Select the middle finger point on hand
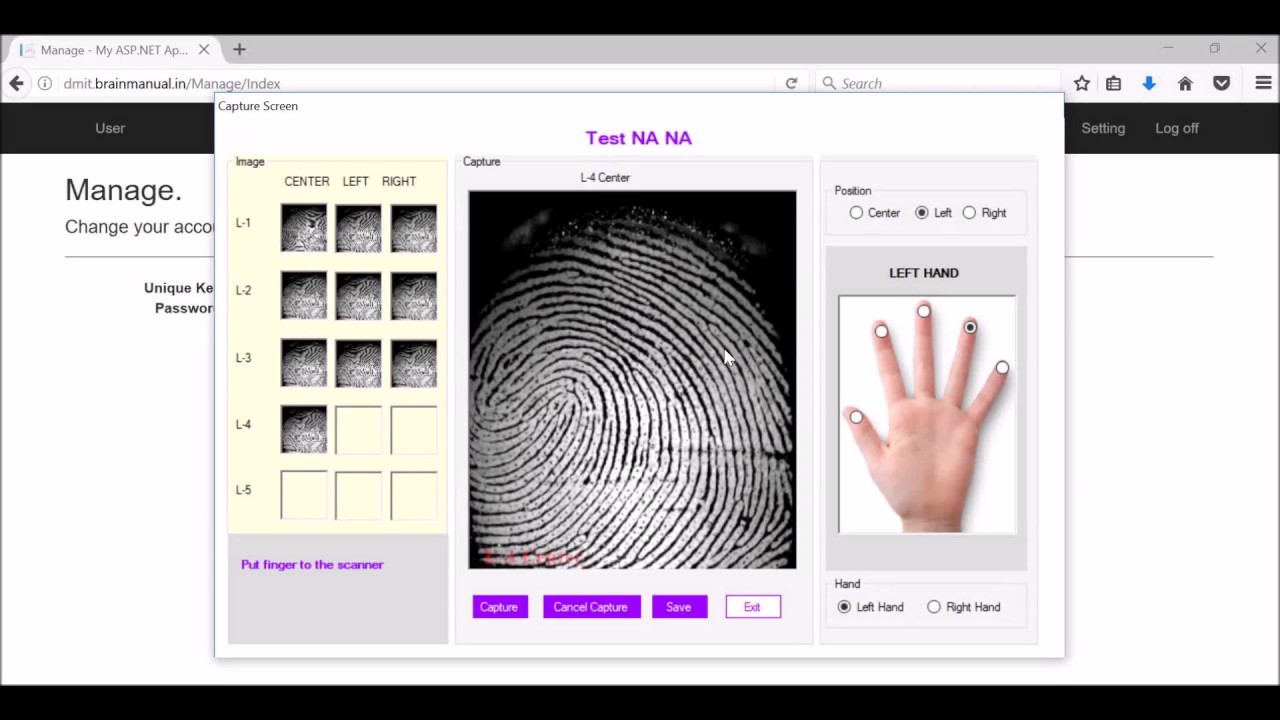 [924, 312]
